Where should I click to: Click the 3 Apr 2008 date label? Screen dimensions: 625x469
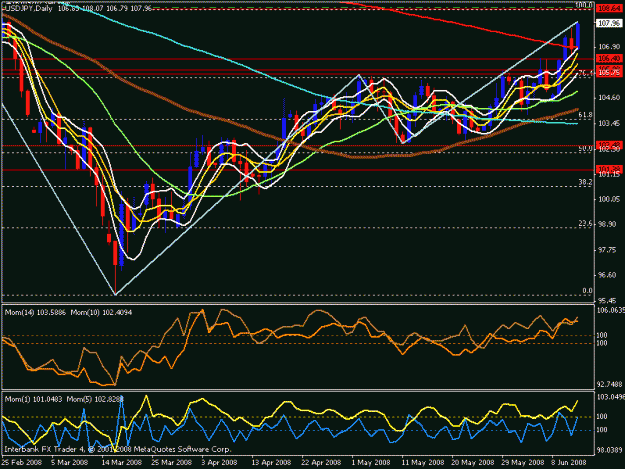(x=219, y=463)
